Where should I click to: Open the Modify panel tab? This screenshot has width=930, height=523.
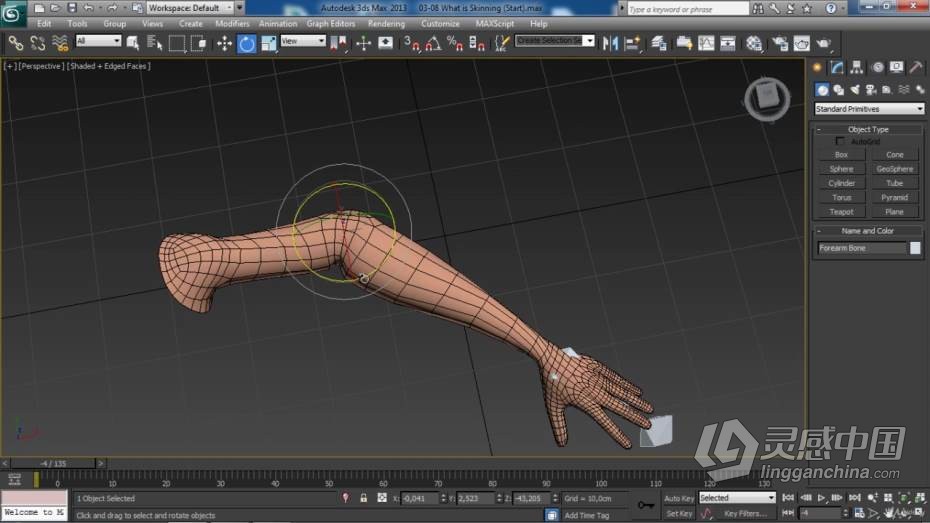pyautogui.click(x=837, y=67)
